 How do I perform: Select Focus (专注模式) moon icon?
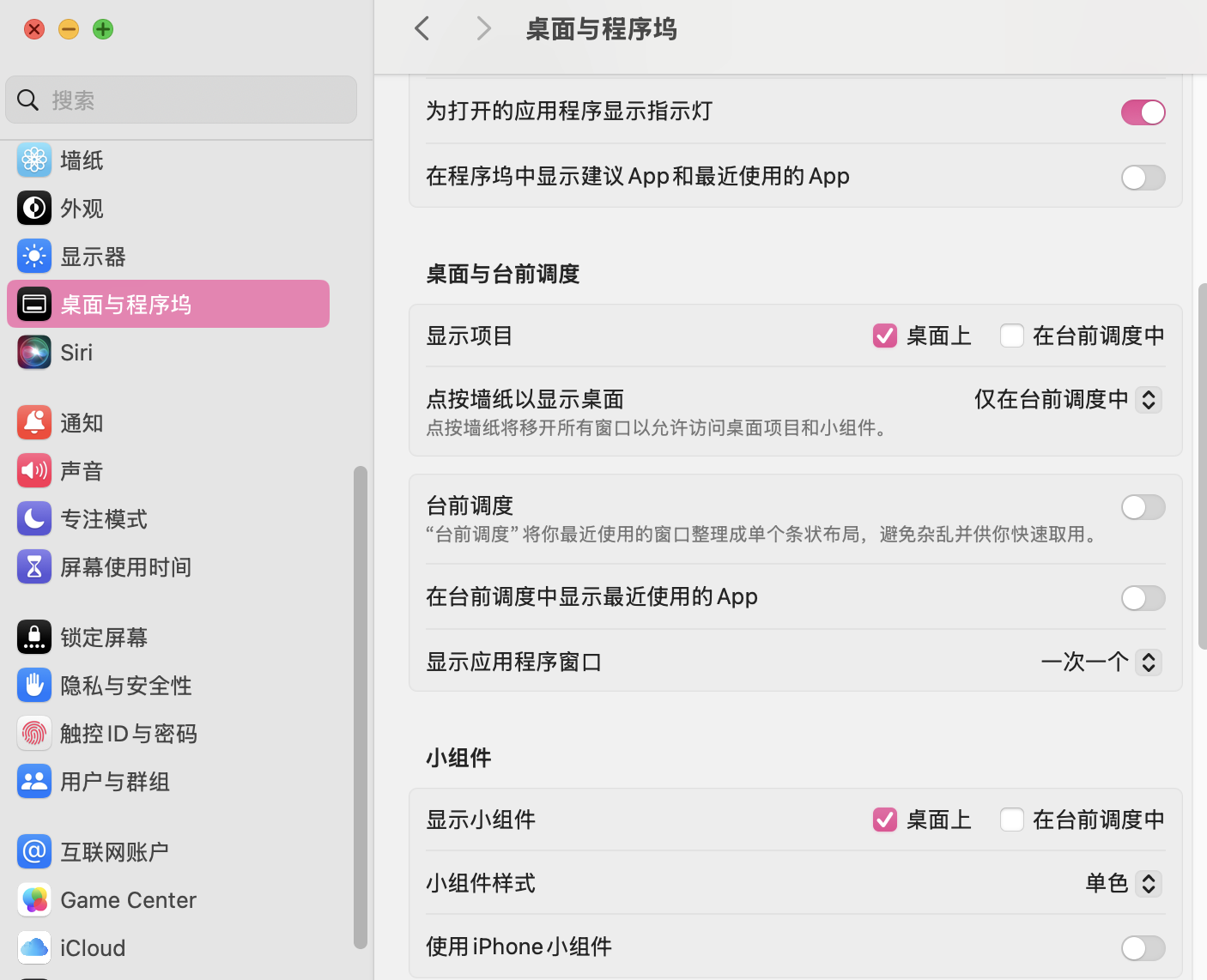pyautogui.click(x=34, y=518)
